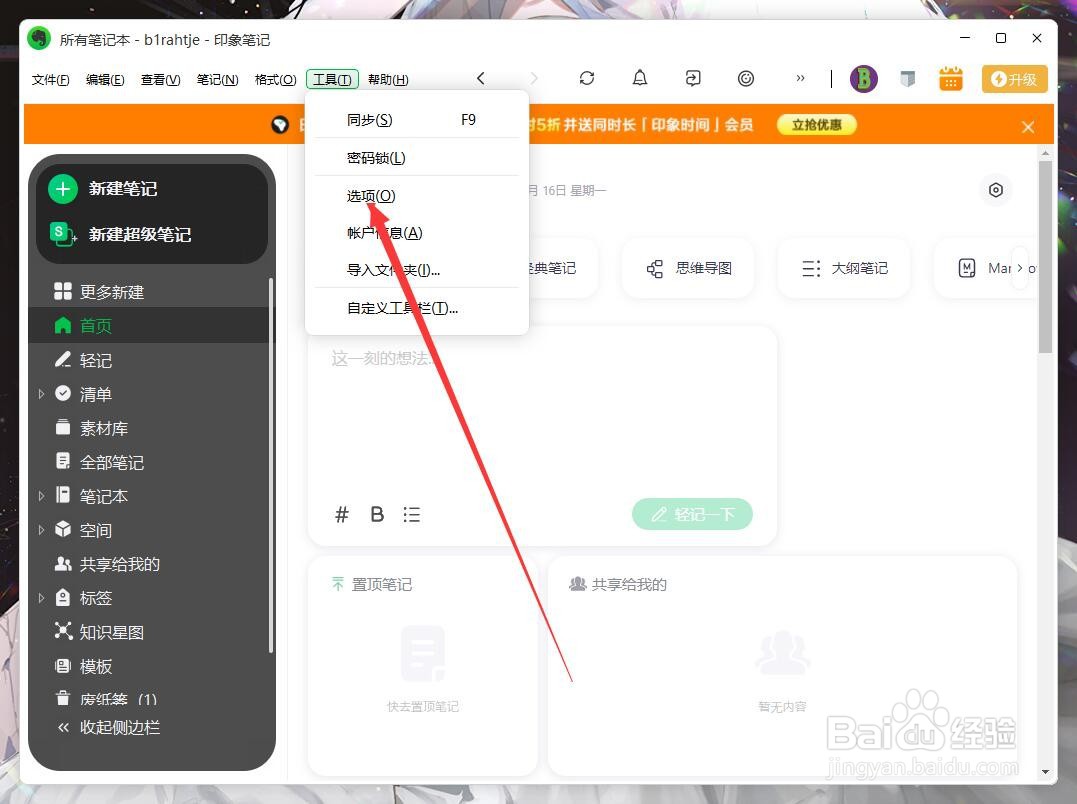Viewport: 1077px width, 804px height.
Task: Close the 工具(T) menu
Action: (332, 80)
